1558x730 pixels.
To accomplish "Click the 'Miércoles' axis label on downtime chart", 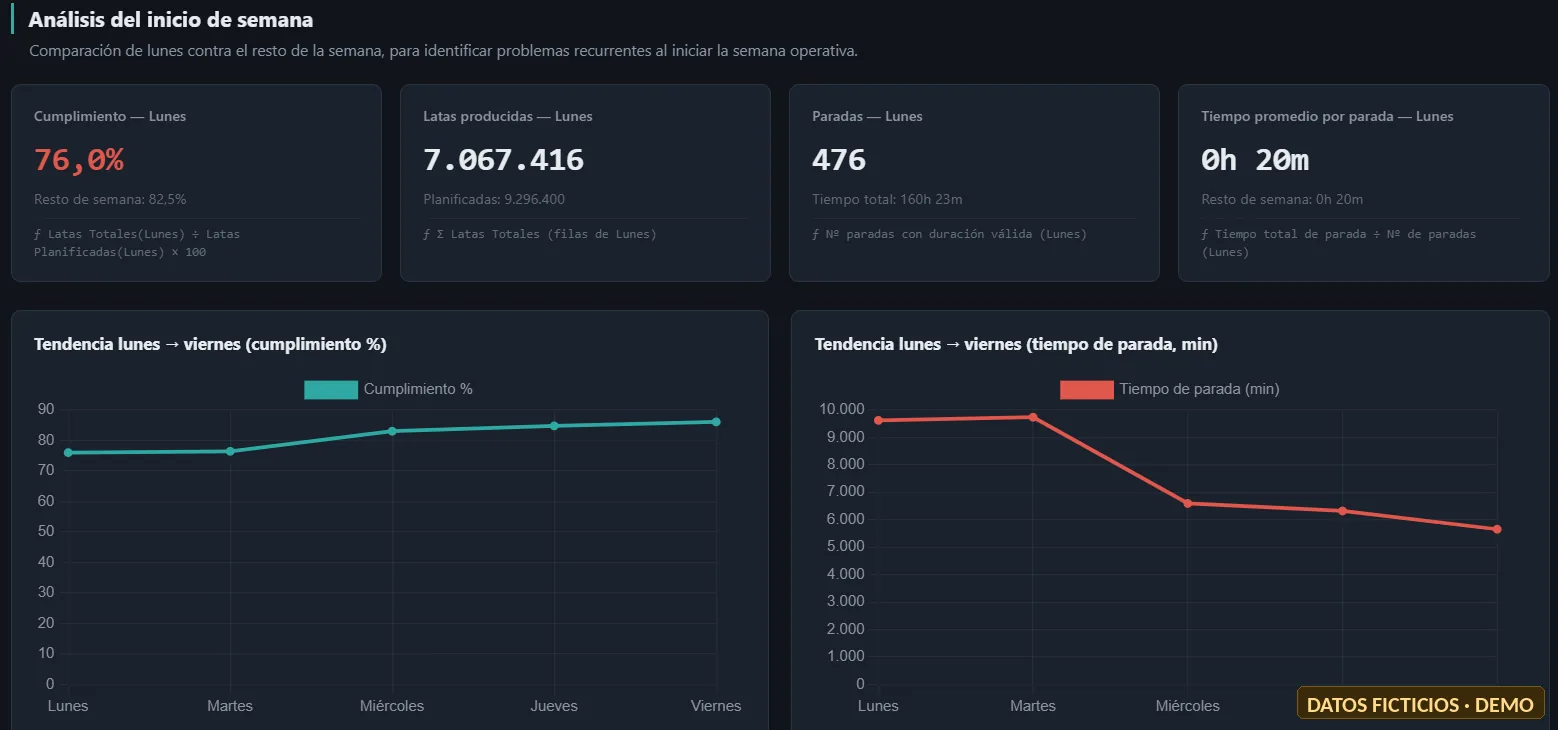I will (1188, 706).
